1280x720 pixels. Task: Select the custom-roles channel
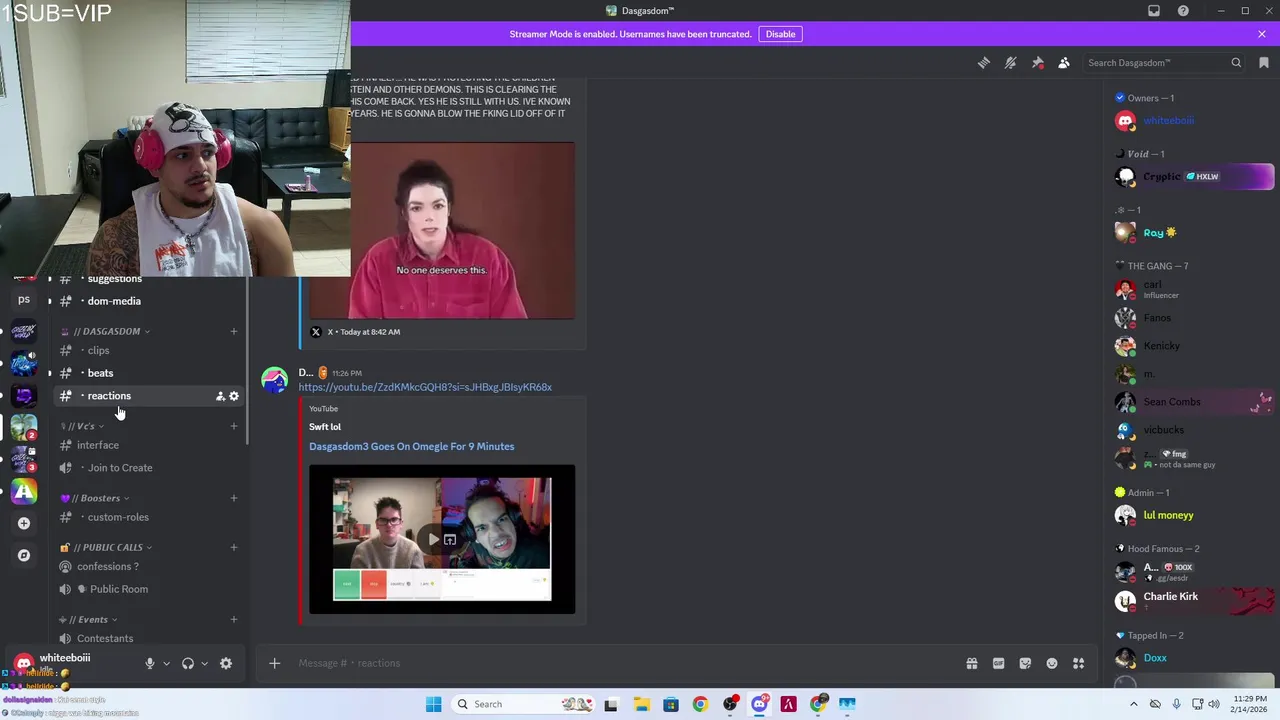point(148,517)
